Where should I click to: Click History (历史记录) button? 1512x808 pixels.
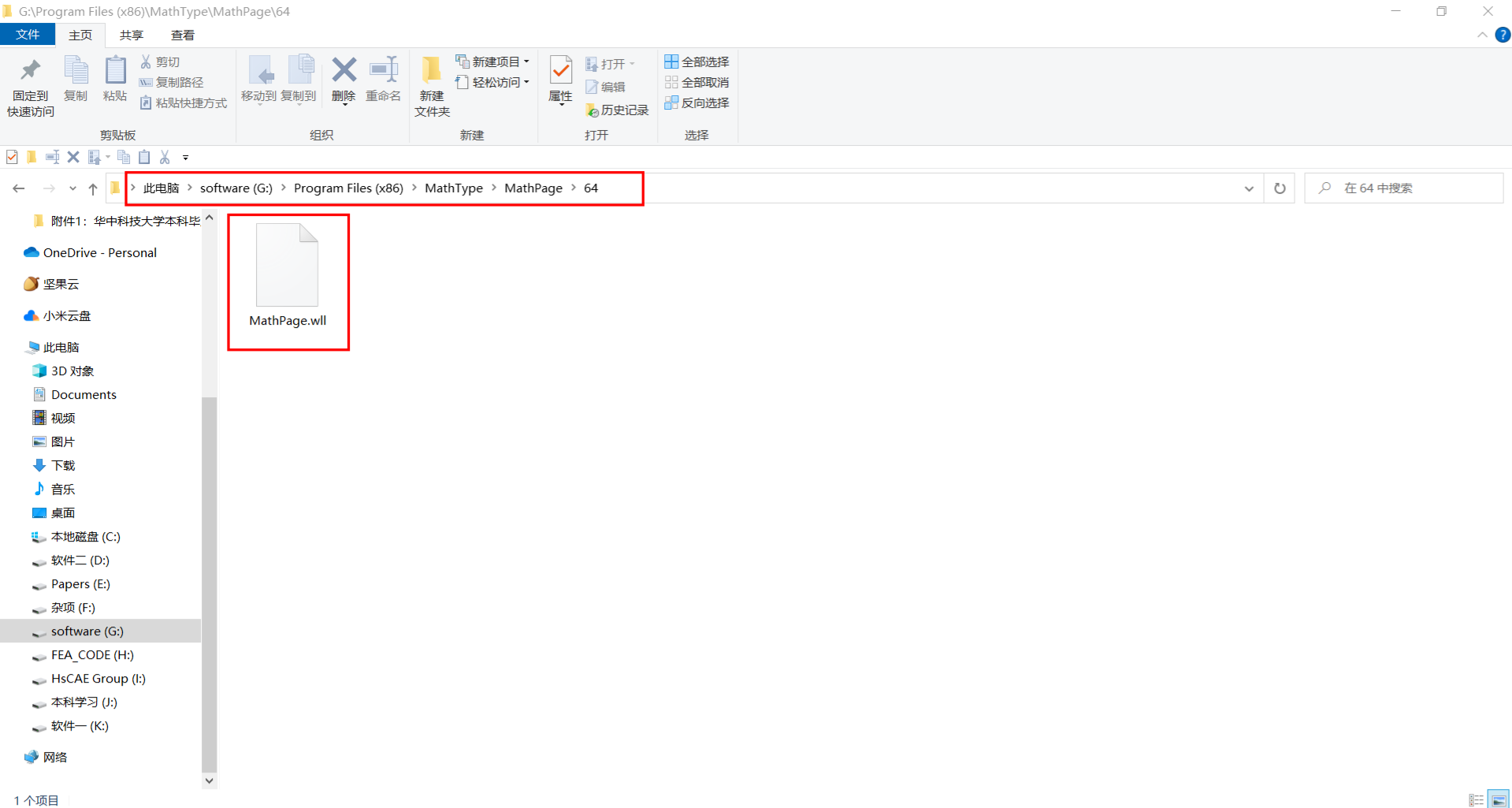tap(617, 110)
